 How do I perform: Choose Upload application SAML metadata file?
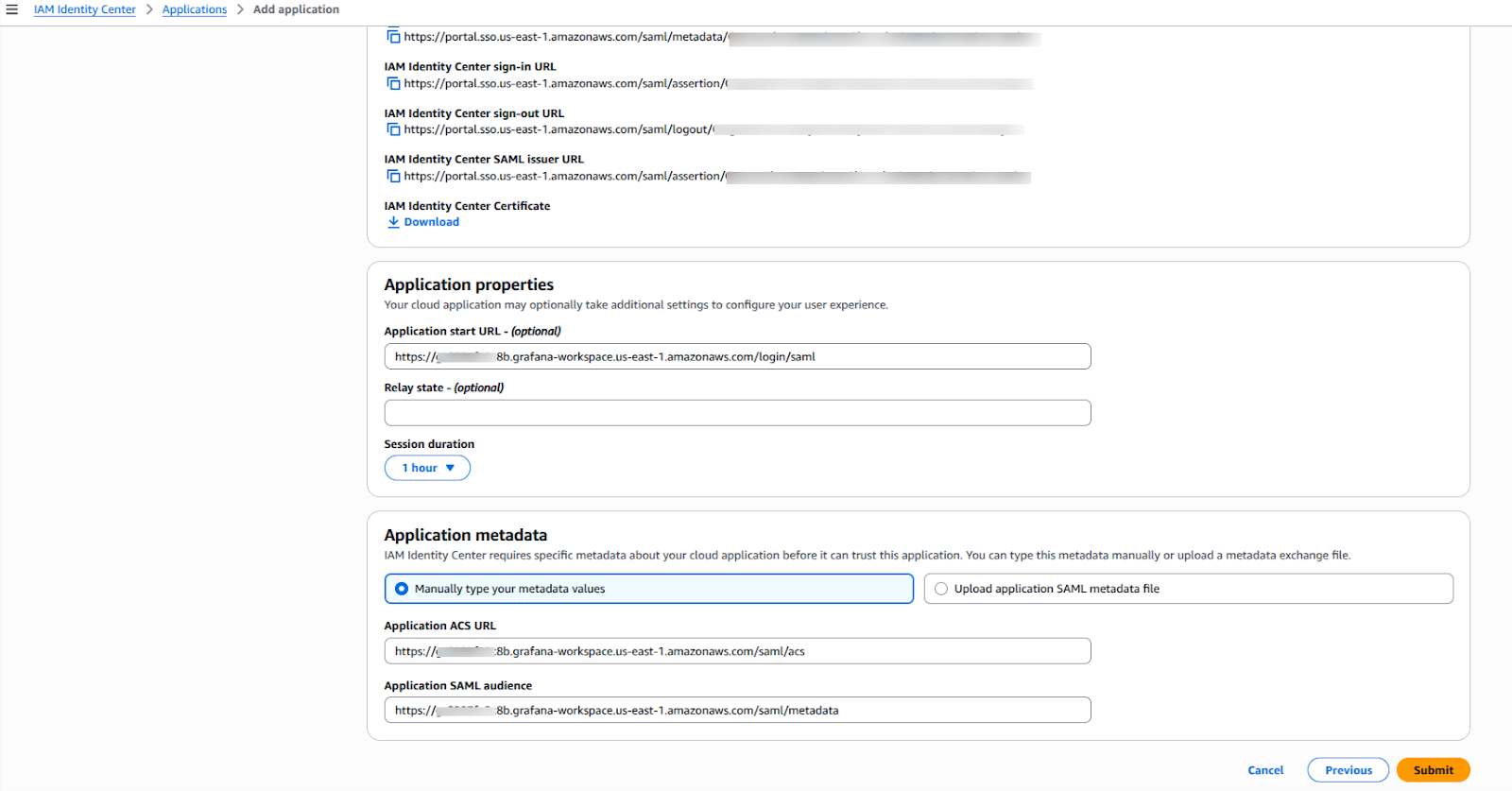pos(941,589)
